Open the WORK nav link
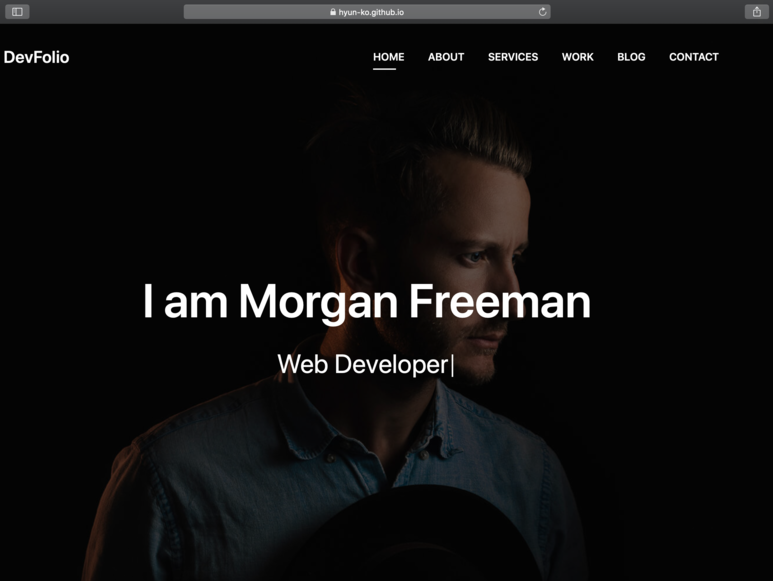Viewport: 773px width, 581px height. pos(578,57)
